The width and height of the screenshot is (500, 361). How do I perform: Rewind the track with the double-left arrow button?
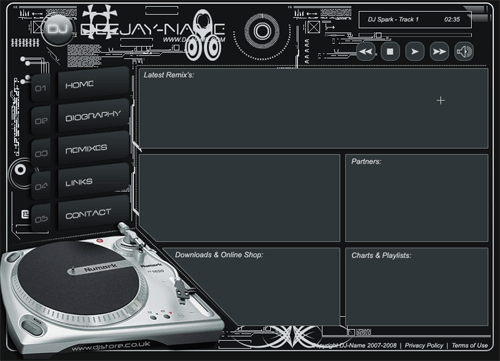click(x=366, y=52)
